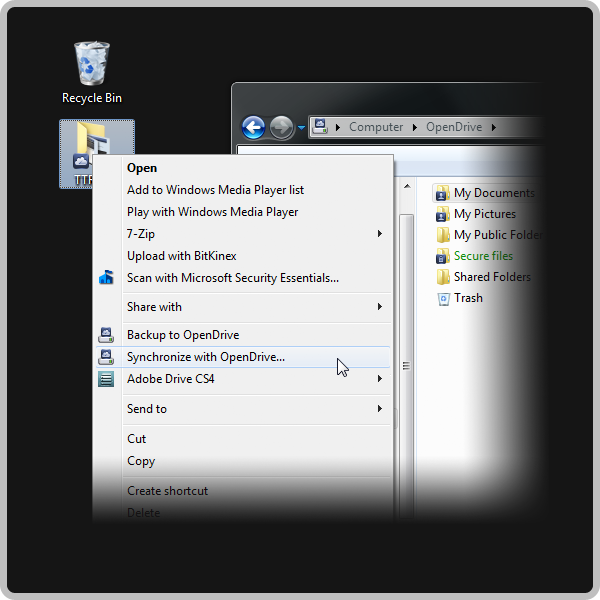This screenshot has width=600, height=600.
Task: Click the Send to submenu arrow
Action: coord(380,409)
